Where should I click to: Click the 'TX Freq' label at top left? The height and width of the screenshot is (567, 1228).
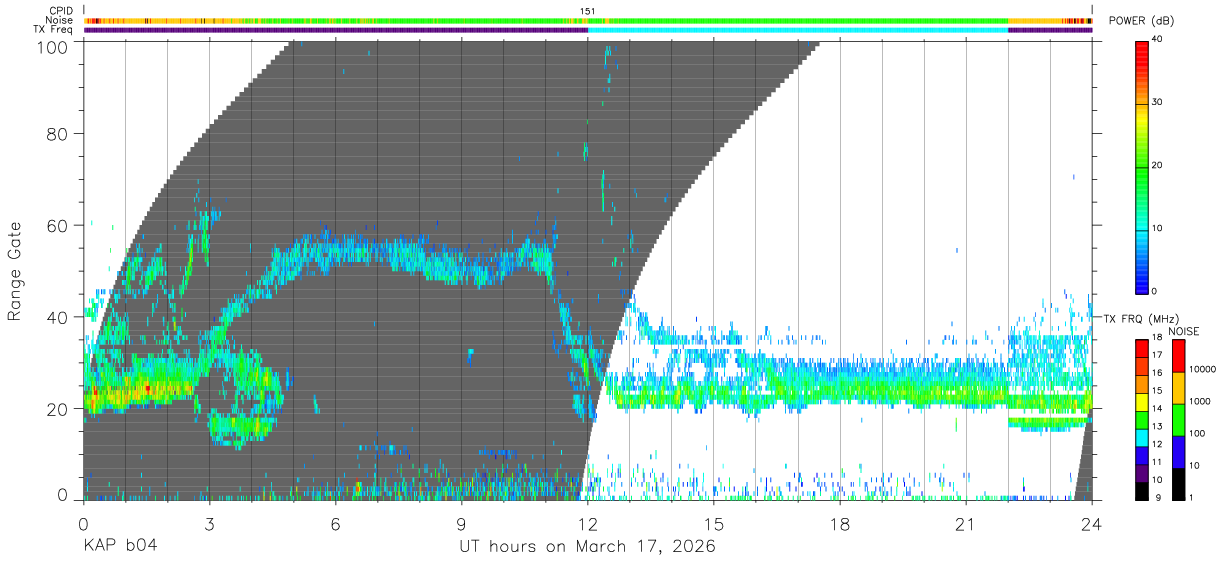click(54, 30)
